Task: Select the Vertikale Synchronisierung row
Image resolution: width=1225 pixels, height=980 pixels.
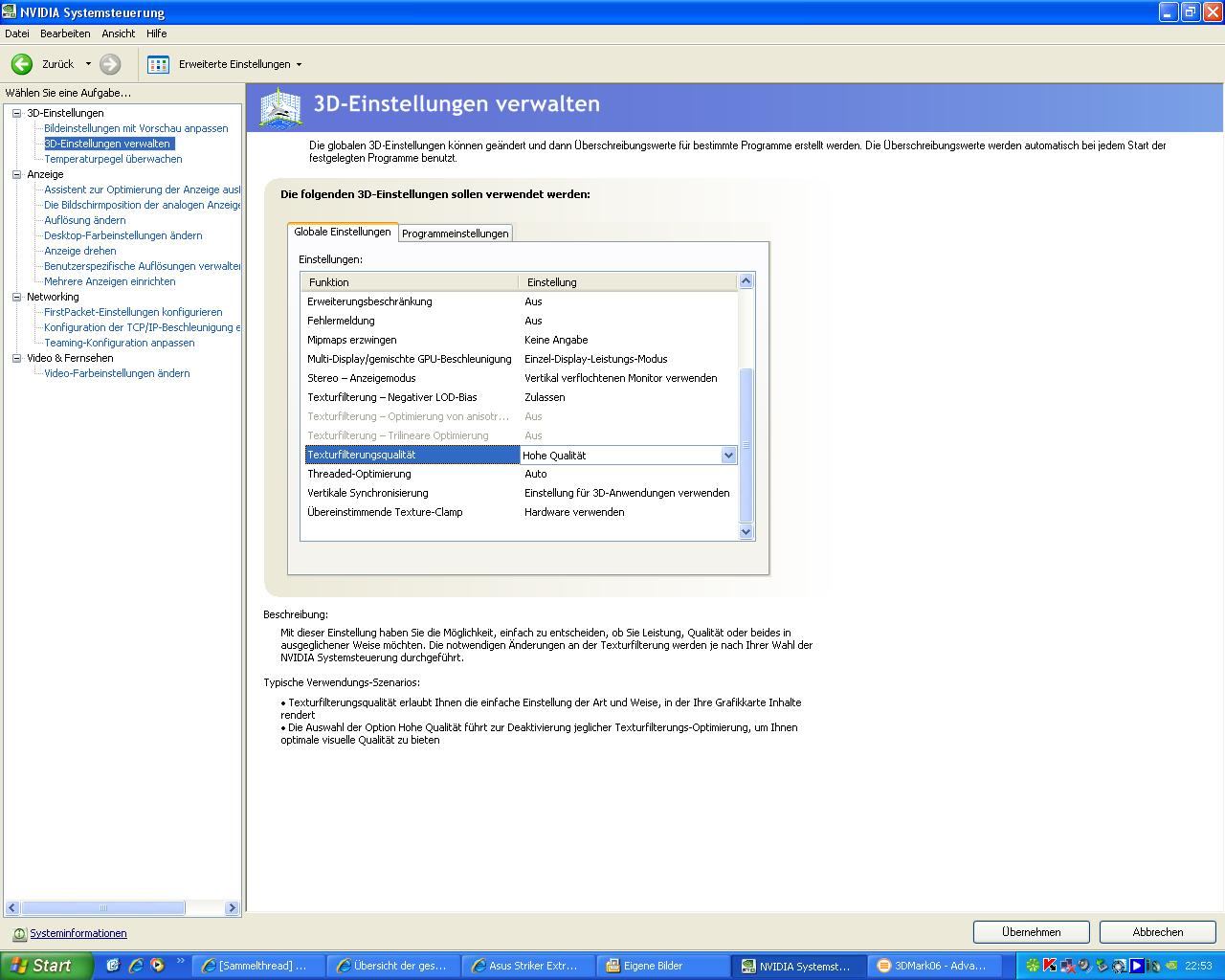Action: point(520,493)
